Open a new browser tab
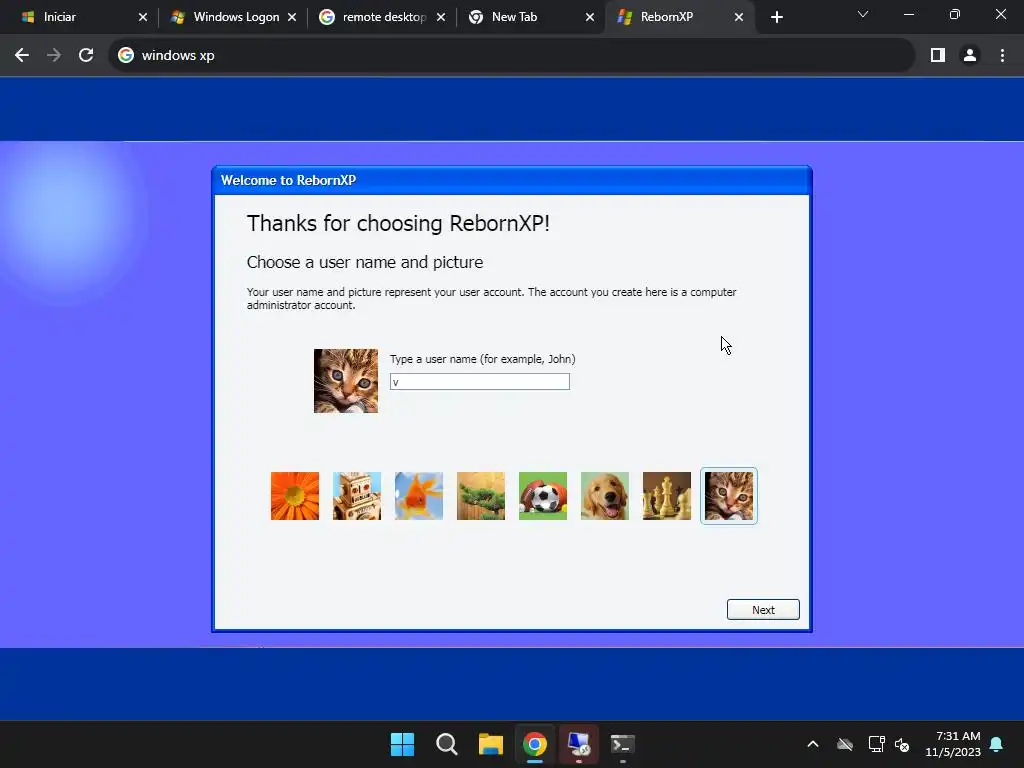The width and height of the screenshot is (1024, 768). pos(776,17)
